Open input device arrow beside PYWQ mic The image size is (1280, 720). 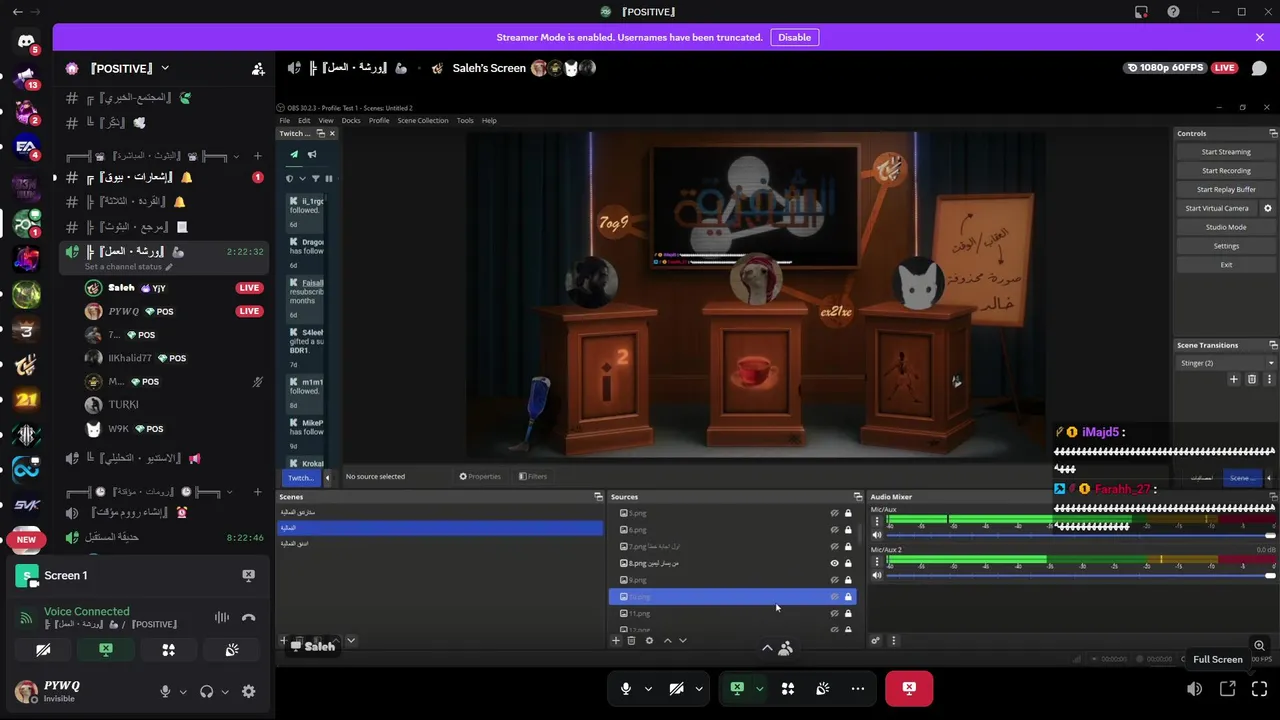coord(183,691)
